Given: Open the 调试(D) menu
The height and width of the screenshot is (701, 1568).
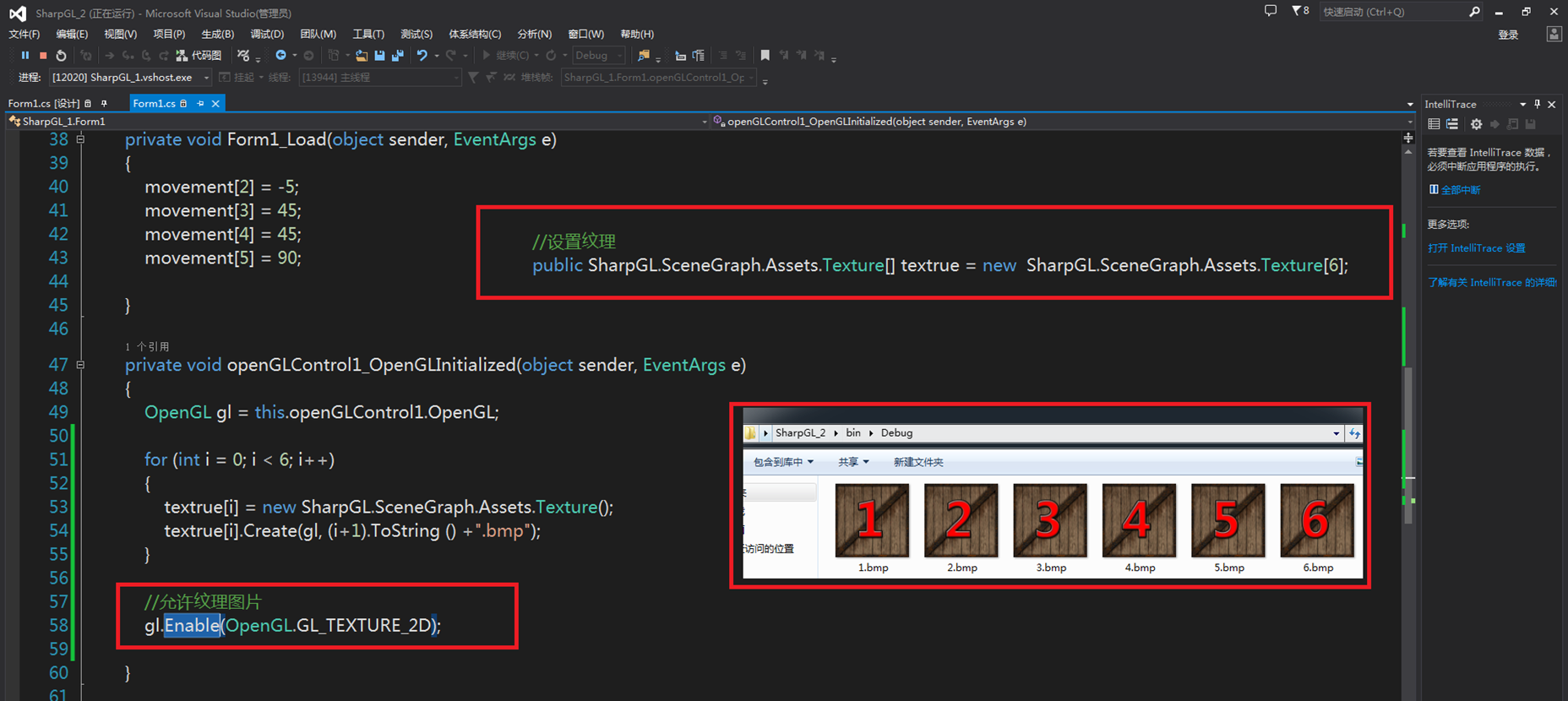Looking at the screenshot, I should [267, 34].
